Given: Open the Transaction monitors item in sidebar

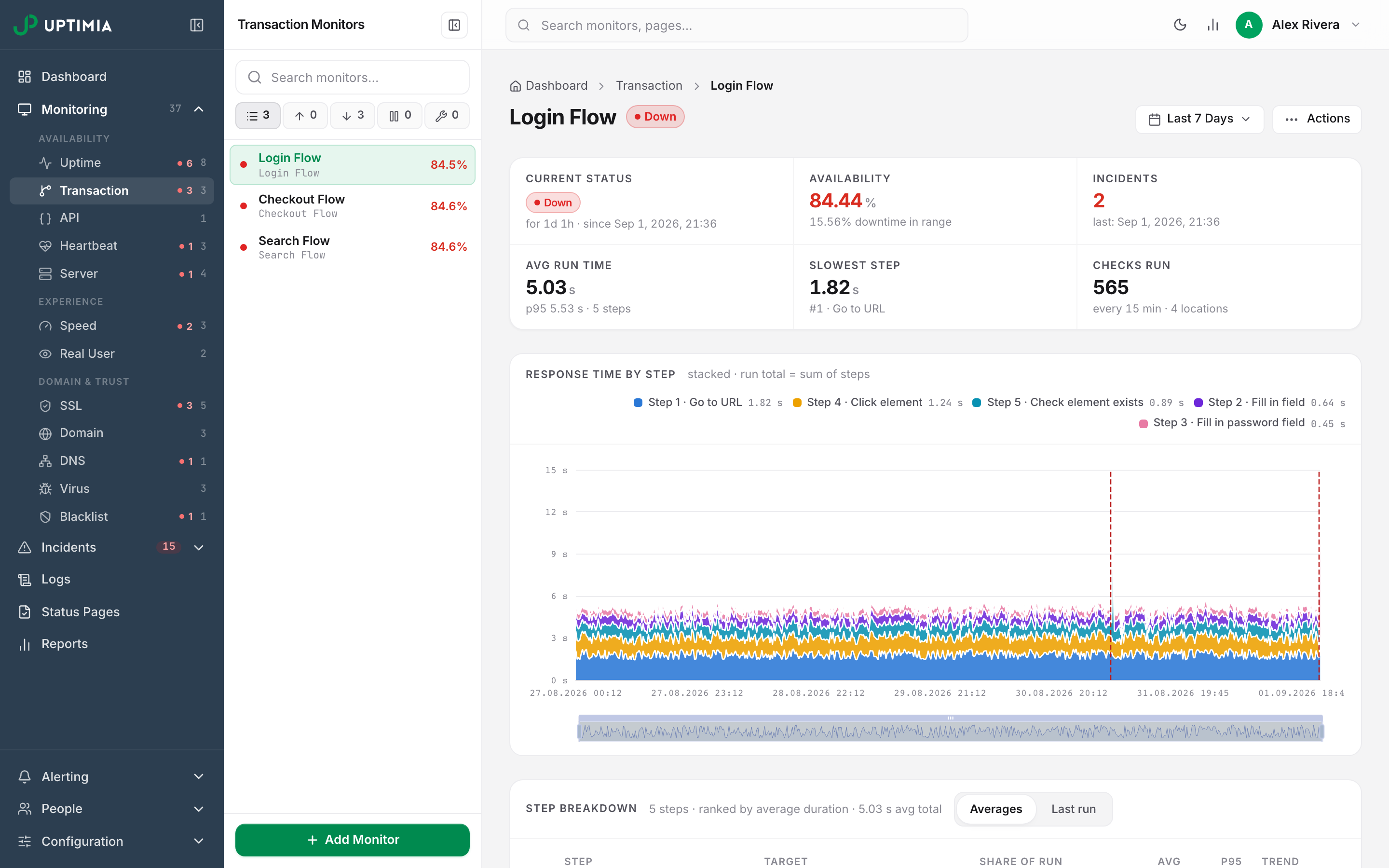Looking at the screenshot, I should tap(112, 190).
